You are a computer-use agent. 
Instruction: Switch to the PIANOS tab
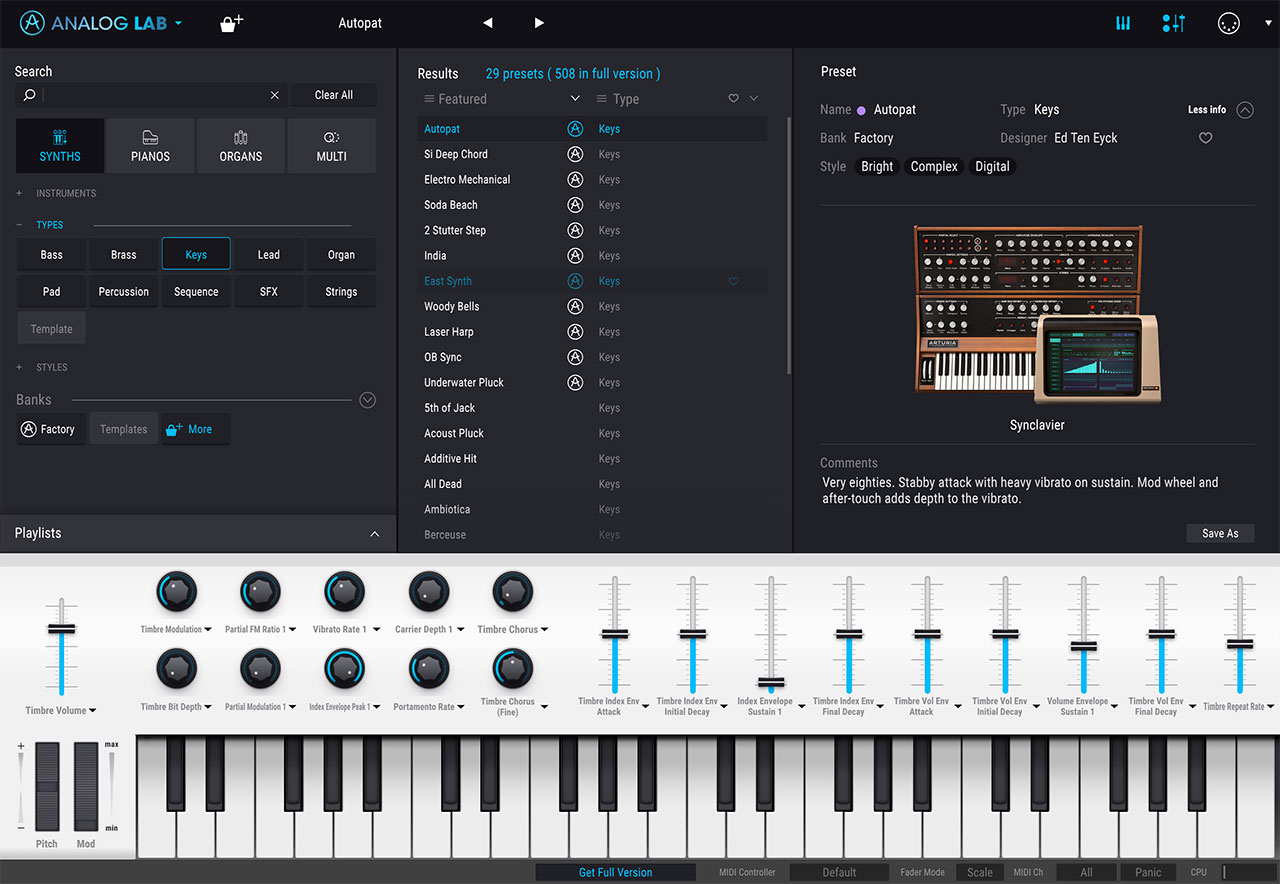150,146
